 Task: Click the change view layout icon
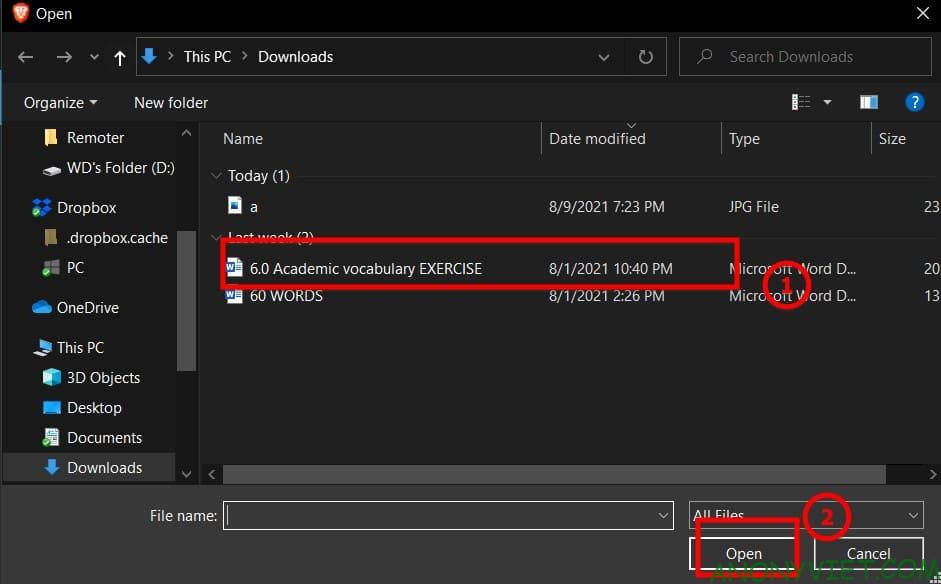tap(801, 102)
